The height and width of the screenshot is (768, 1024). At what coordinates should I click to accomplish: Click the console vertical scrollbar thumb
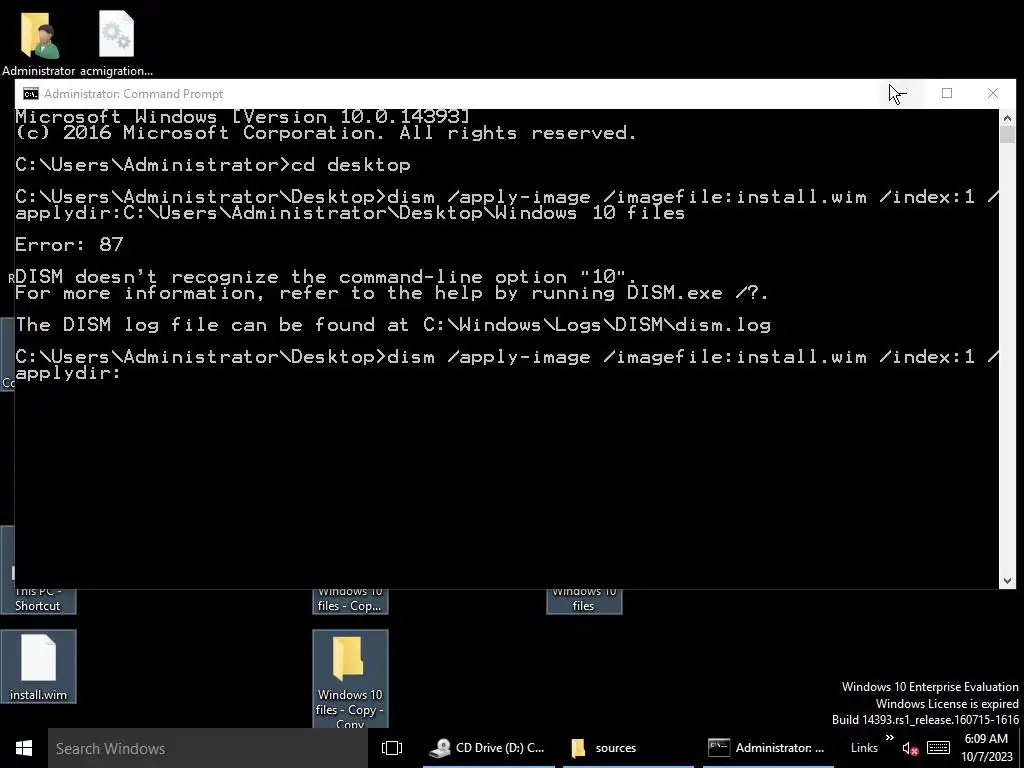tap(1007, 135)
